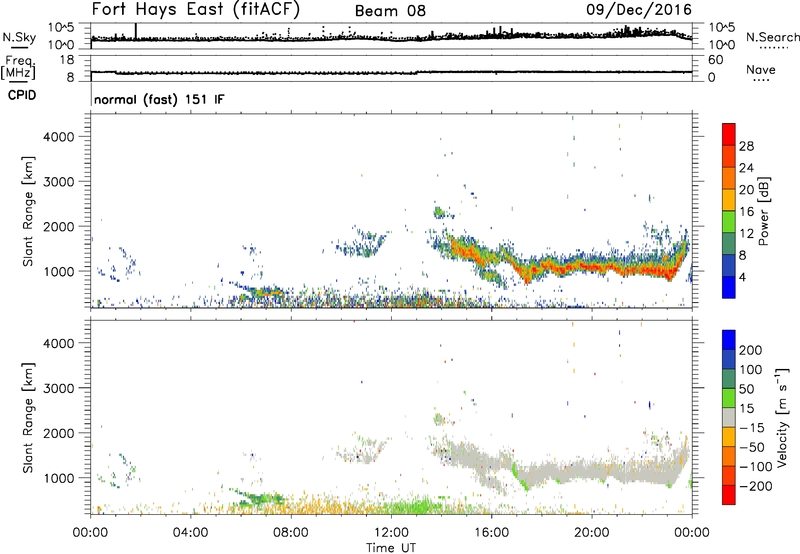Image resolution: width=800 pixels, height=554 pixels.
Task: Click the normal (fast) 151 IF text
Action: coord(159,99)
